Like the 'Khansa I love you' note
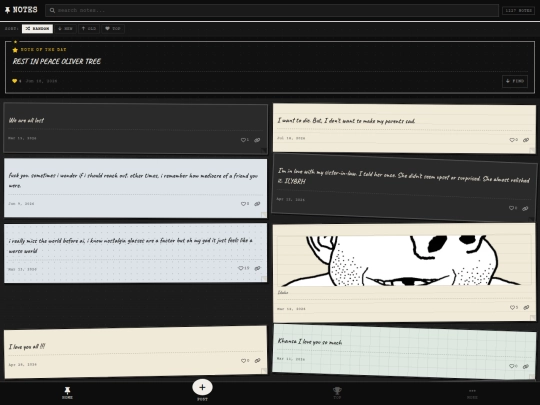Screen dimensions: 540x405 click(512, 366)
